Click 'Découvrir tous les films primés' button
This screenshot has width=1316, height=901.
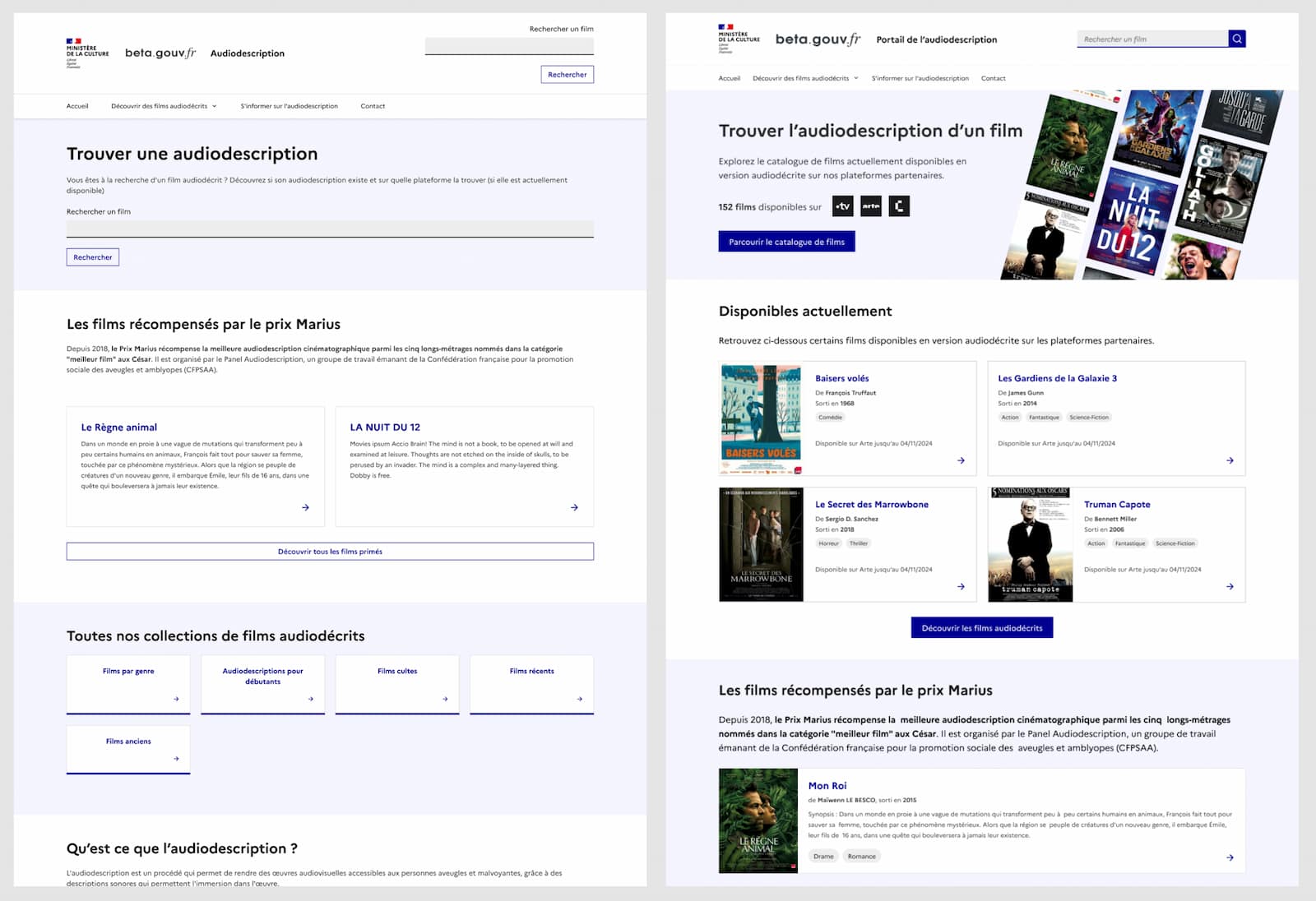click(330, 552)
